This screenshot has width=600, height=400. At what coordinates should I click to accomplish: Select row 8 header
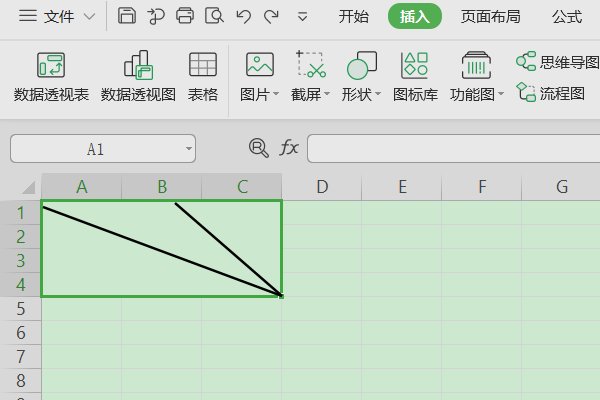(21, 381)
